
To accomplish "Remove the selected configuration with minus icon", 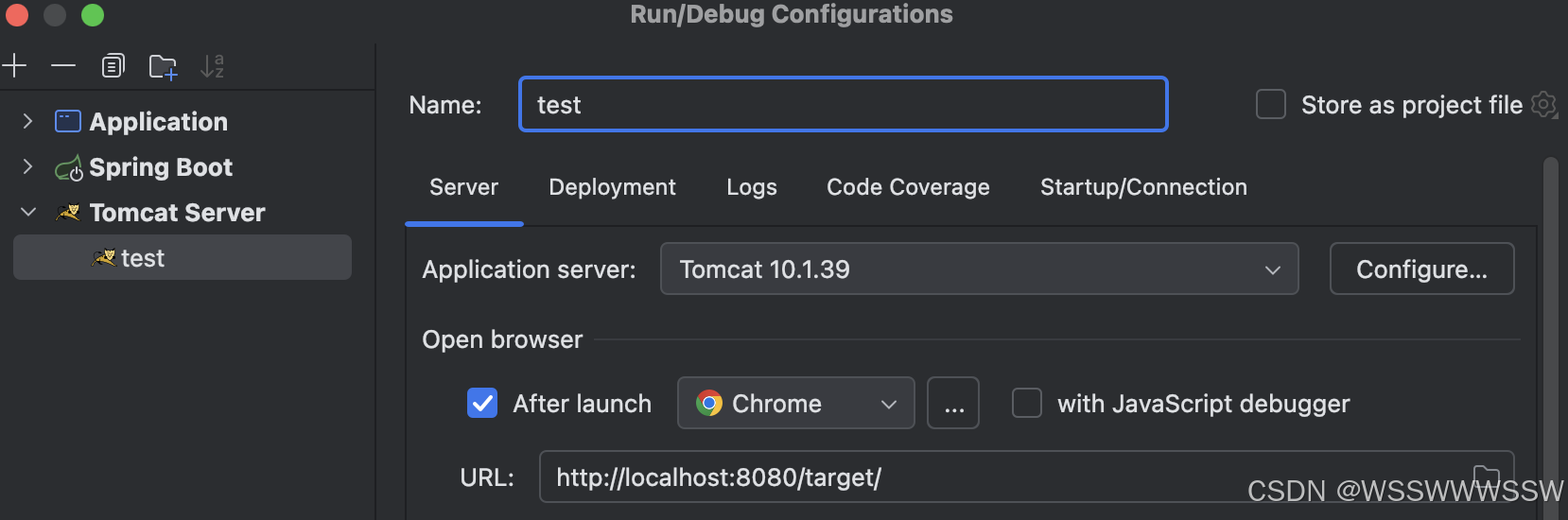I will coord(63,66).
